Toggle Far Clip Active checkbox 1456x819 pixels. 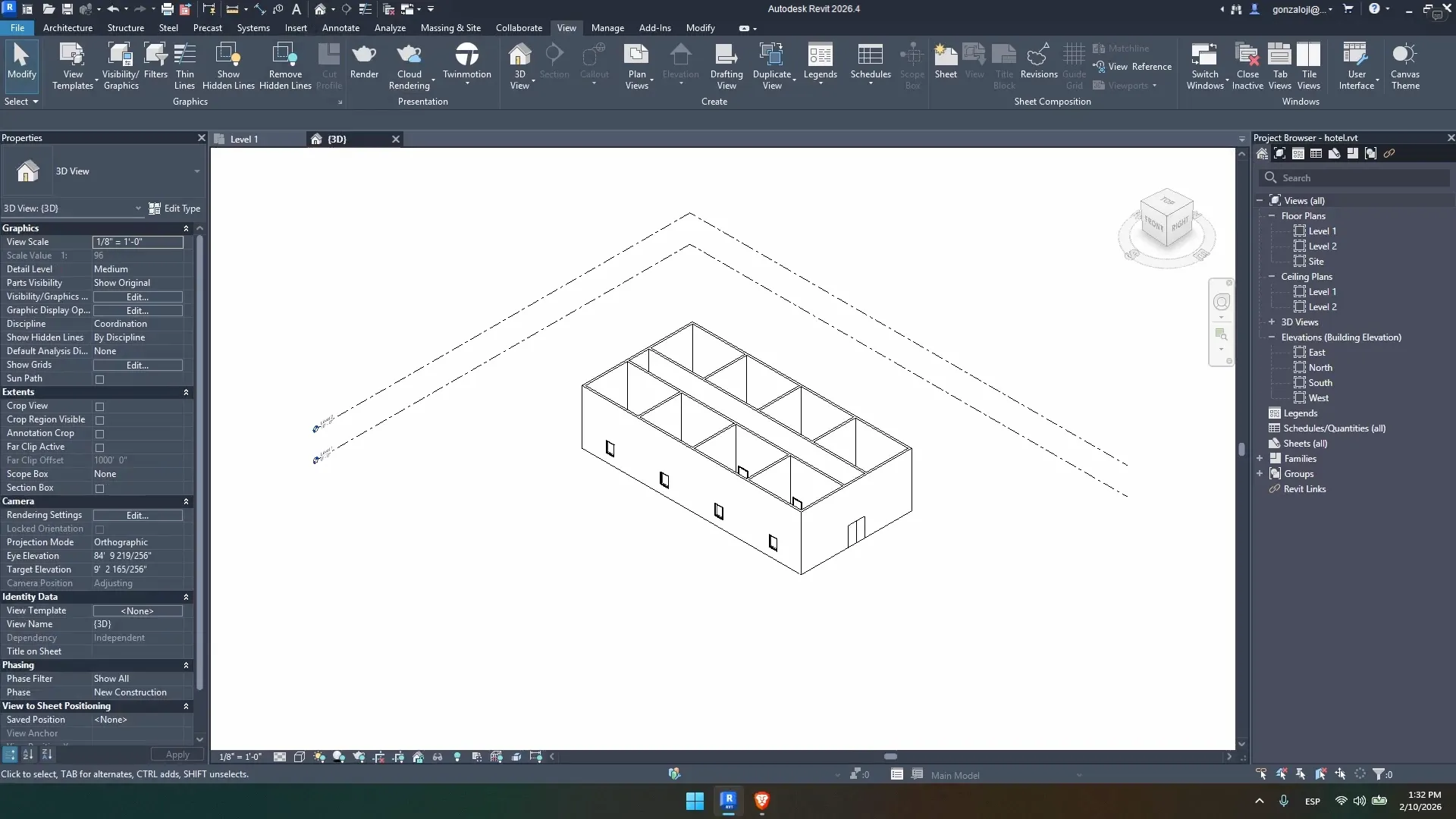point(99,447)
